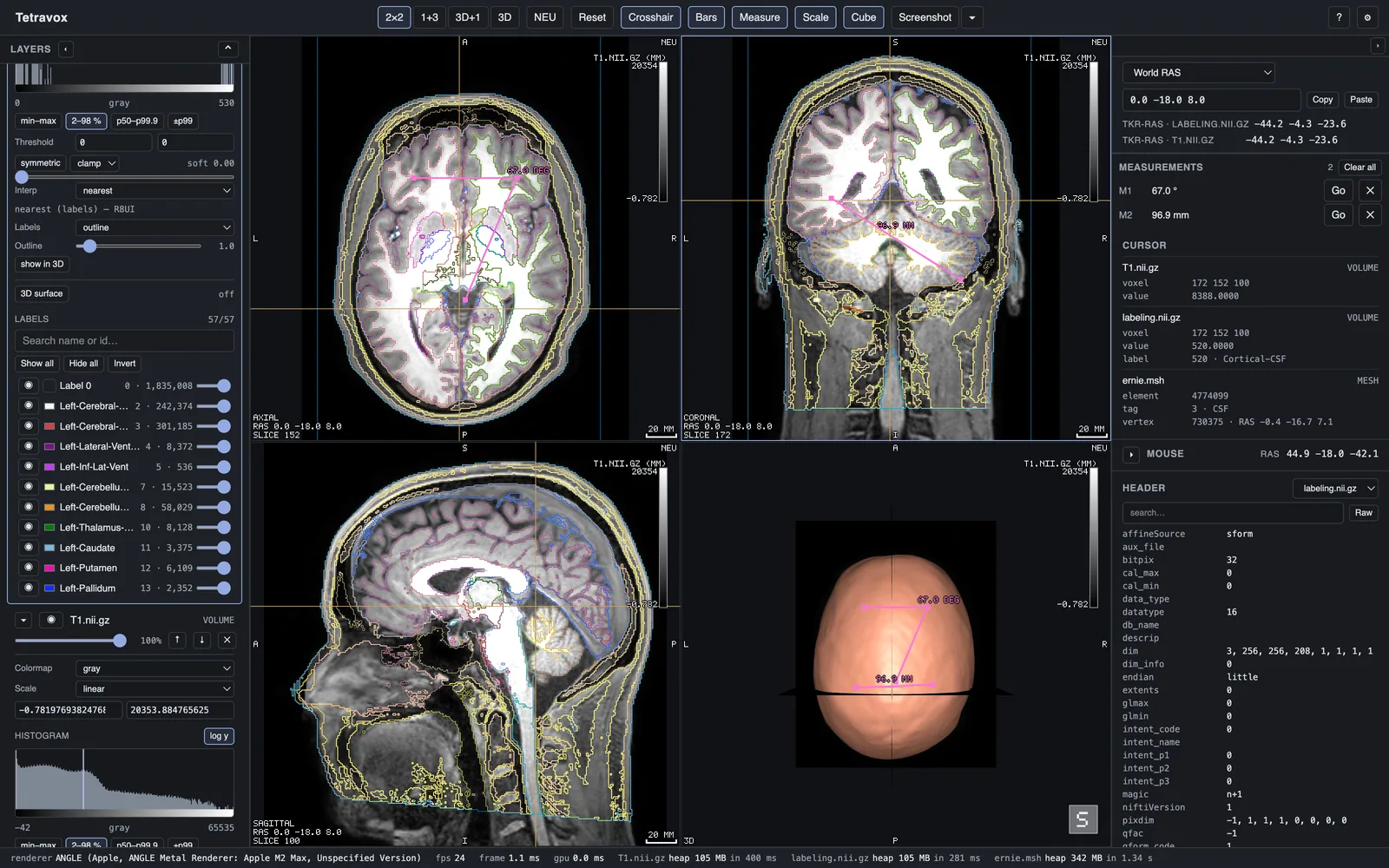Delete measurement M1
Image resolution: width=1389 pixels, height=868 pixels.
tap(1370, 191)
